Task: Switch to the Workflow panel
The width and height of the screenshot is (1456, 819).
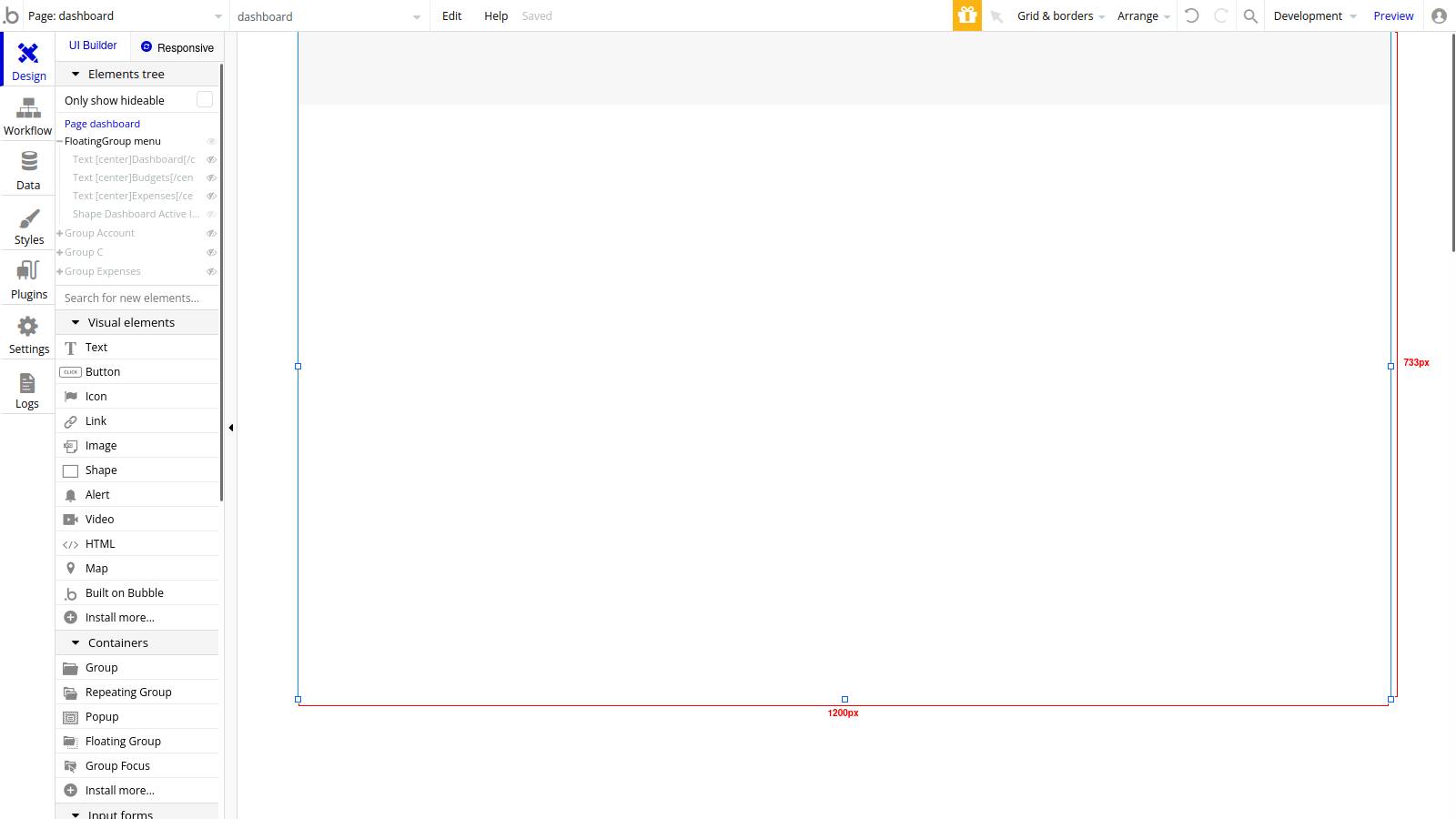Action: coord(27,116)
